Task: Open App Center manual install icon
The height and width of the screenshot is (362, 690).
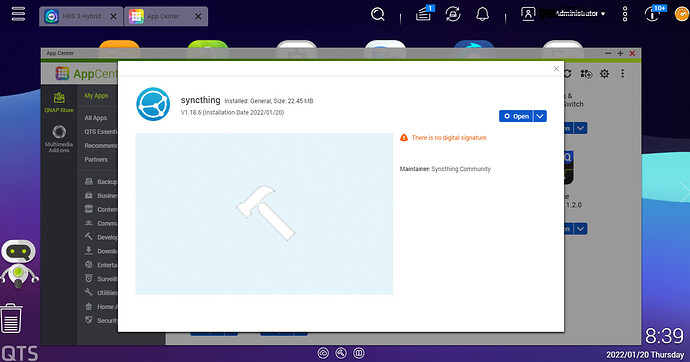Action: (586, 74)
